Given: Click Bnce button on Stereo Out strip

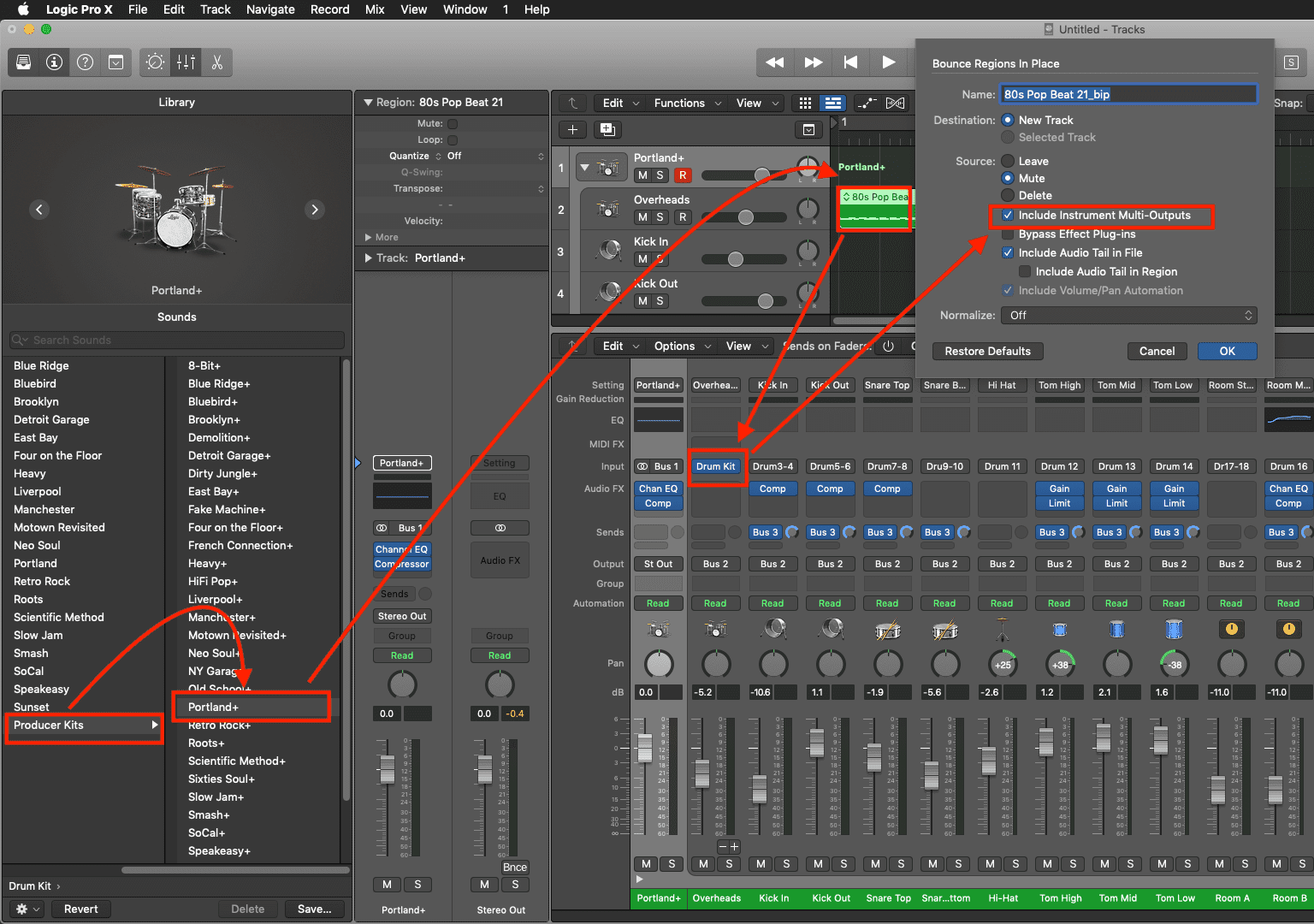Looking at the screenshot, I should click(x=515, y=868).
